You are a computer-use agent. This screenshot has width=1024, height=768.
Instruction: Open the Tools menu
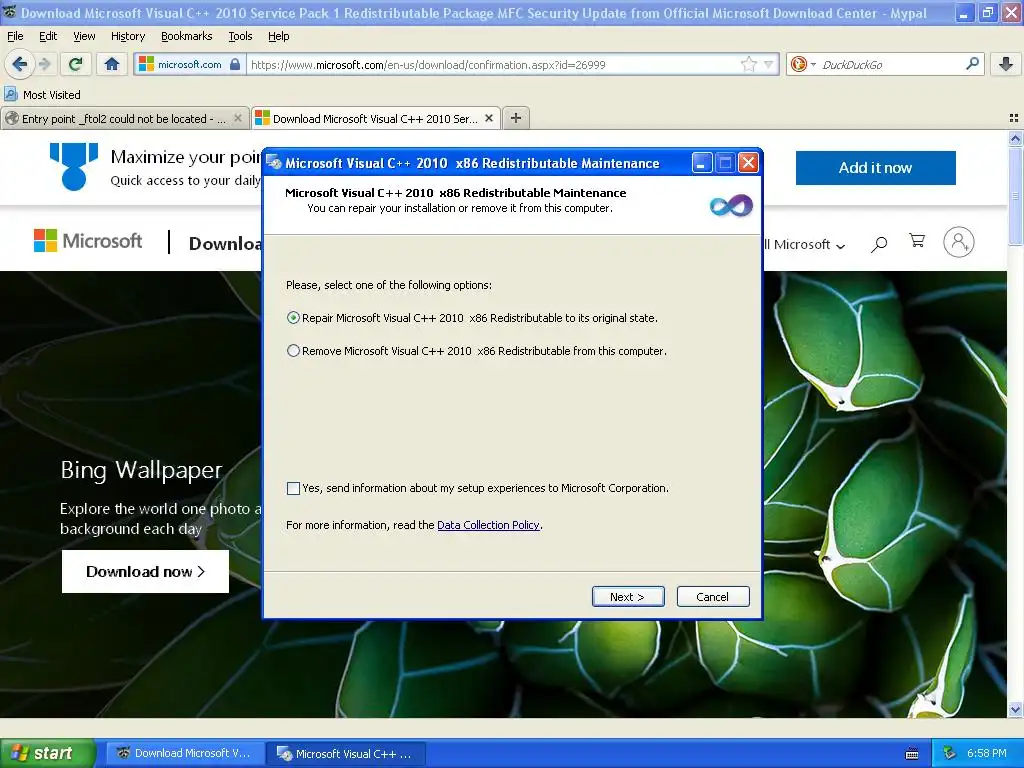(x=240, y=36)
